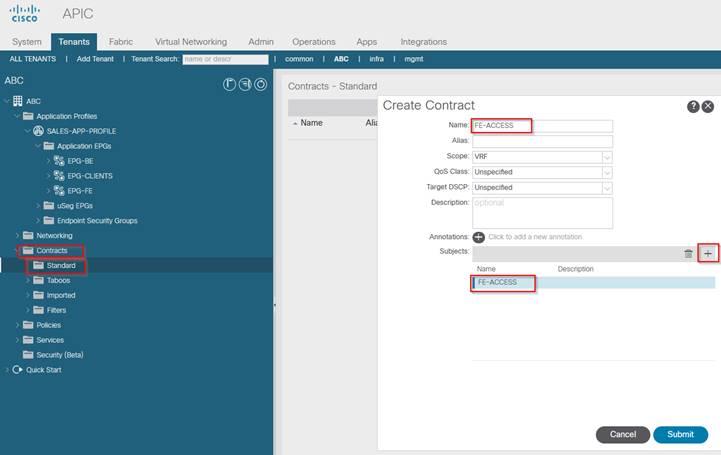
Task: Click second round icon in ABC panel header
Action: pos(245,85)
